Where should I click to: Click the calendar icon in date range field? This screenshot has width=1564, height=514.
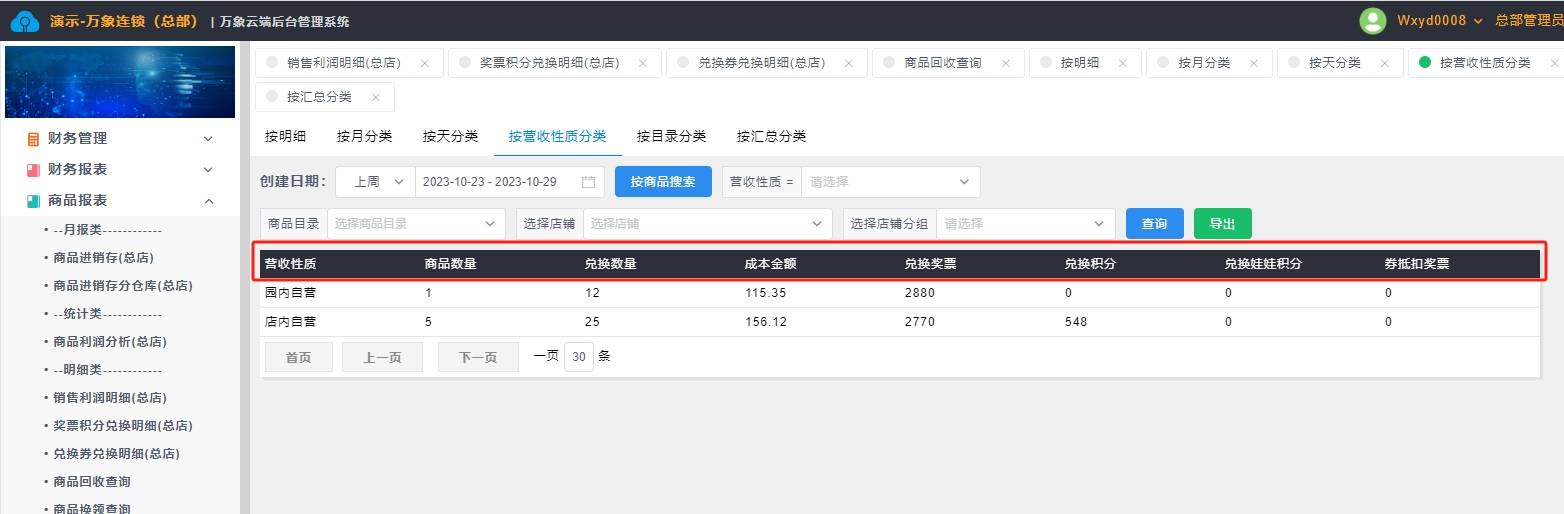click(588, 182)
